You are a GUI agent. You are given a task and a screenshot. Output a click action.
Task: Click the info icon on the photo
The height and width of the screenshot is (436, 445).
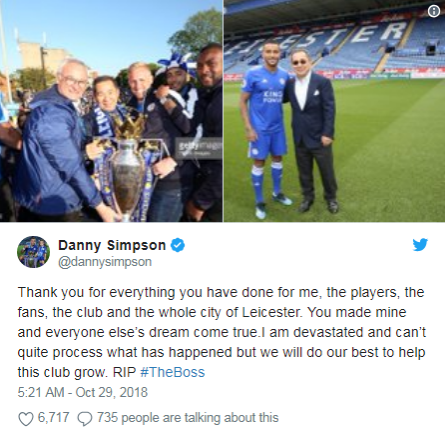(x=434, y=12)
